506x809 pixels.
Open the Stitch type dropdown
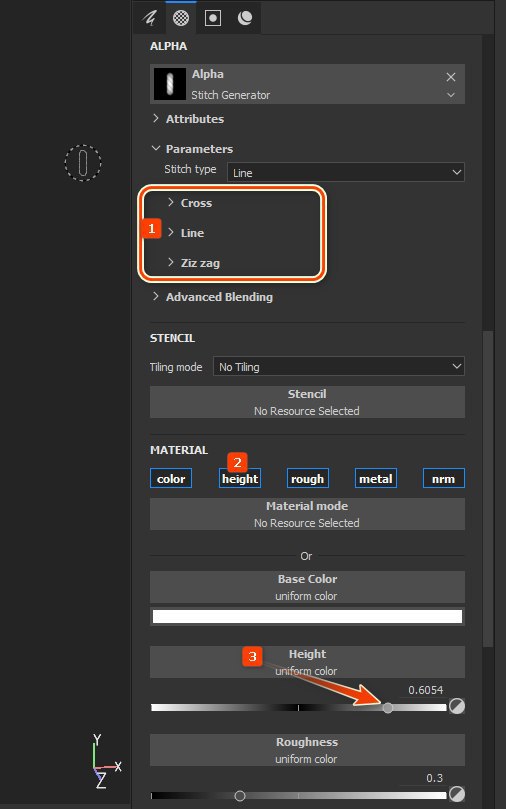point(346,172)
